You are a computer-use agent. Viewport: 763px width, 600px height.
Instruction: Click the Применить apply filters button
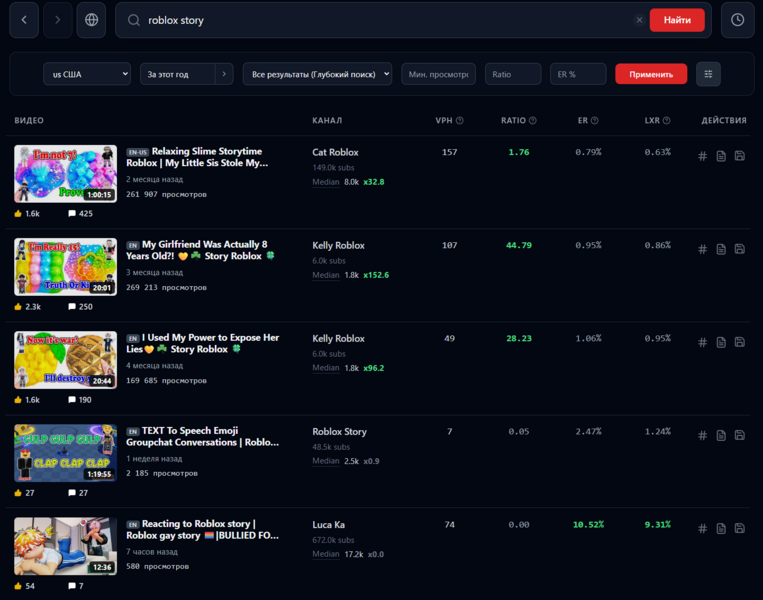tap(651, 74)
